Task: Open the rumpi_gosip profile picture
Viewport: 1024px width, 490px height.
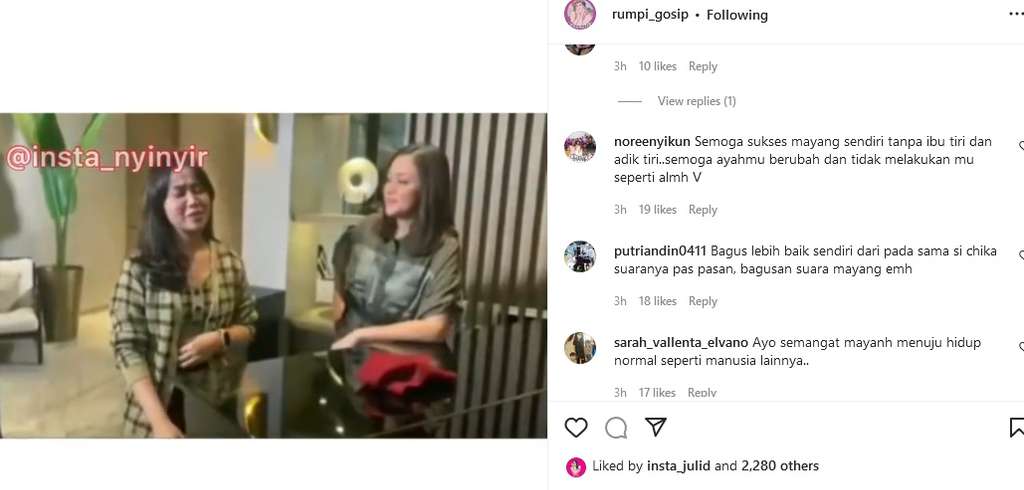Action: pos(580,14)
